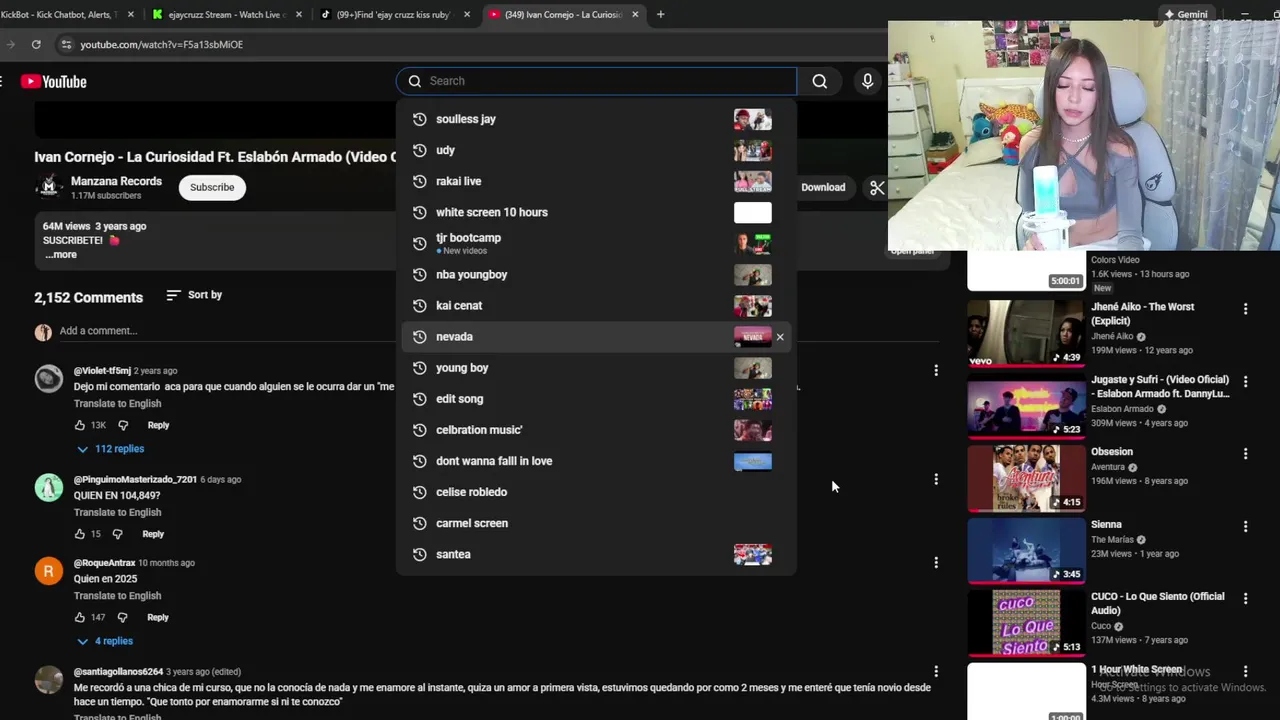Click the clip scissors icon
1280x720 pixels.
pyautogui.click(x=877, y=187)
